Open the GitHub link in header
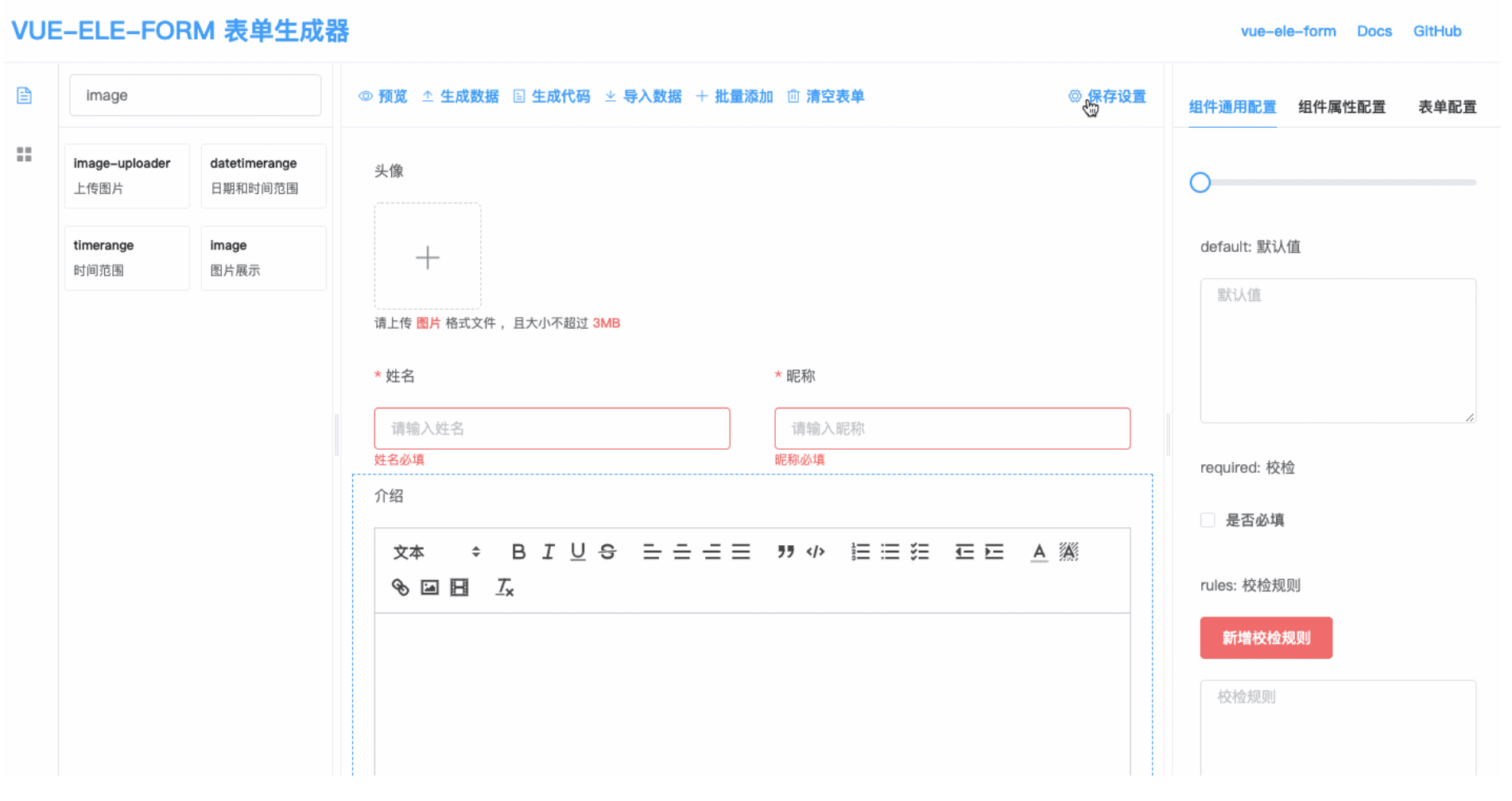 (x=1436, y=31)
